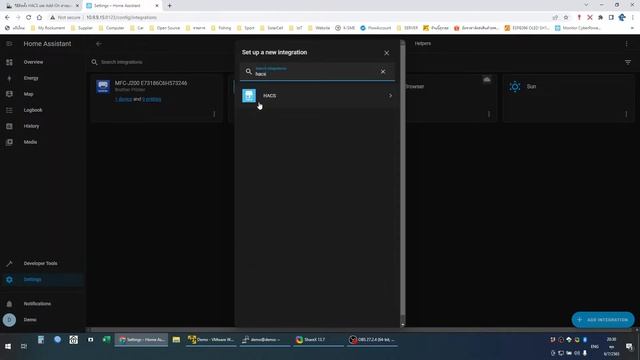Reload the page in the browser
The image size is (640, 360).
(x=29, y=18)
